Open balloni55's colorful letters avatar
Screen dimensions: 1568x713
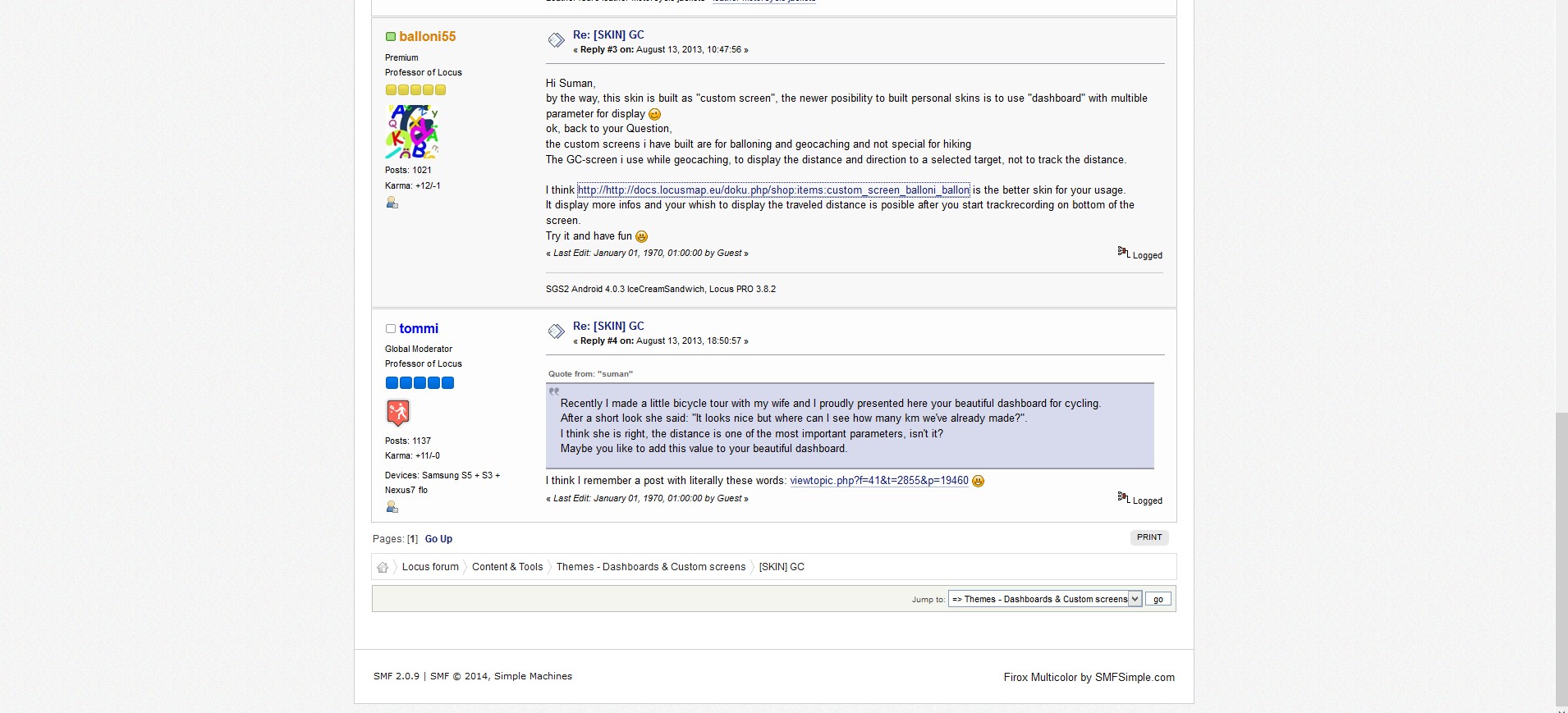(412, 131)
